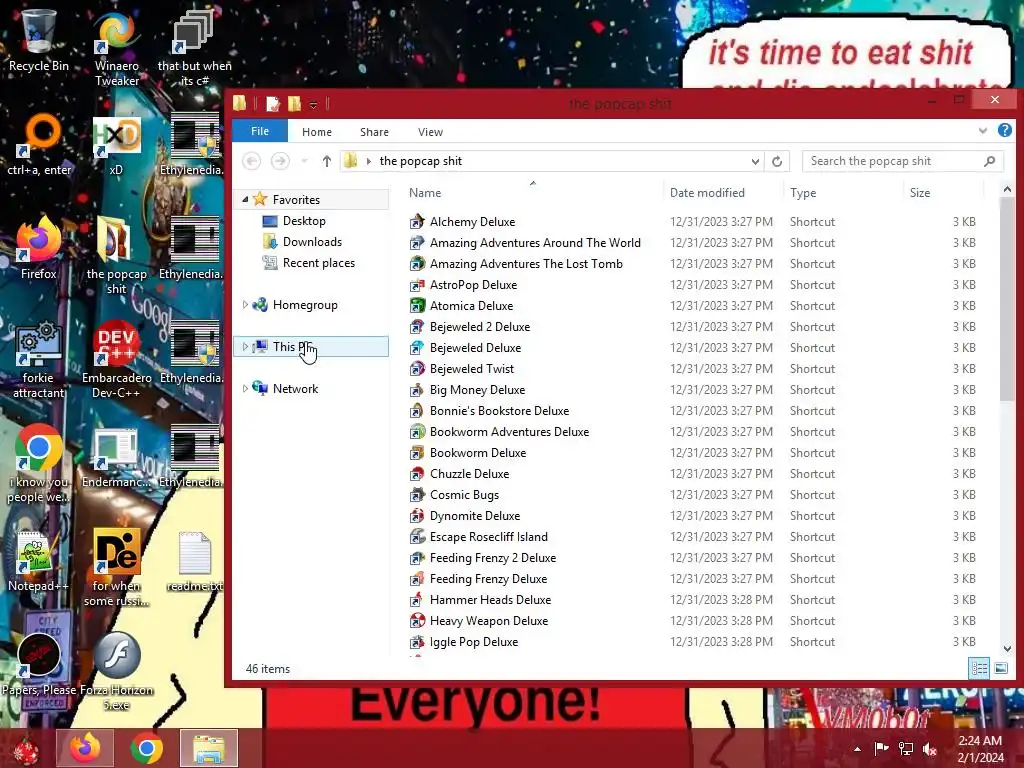Expand the ribbon with the chevron
This screenshot has height=768, width=1024.
[983, 131]
